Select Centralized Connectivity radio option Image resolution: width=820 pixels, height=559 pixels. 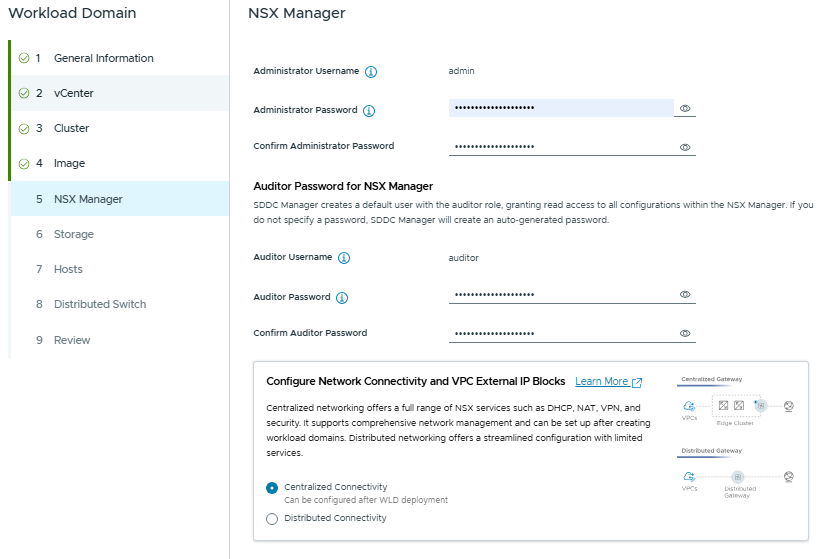click(x=272, y=488)
